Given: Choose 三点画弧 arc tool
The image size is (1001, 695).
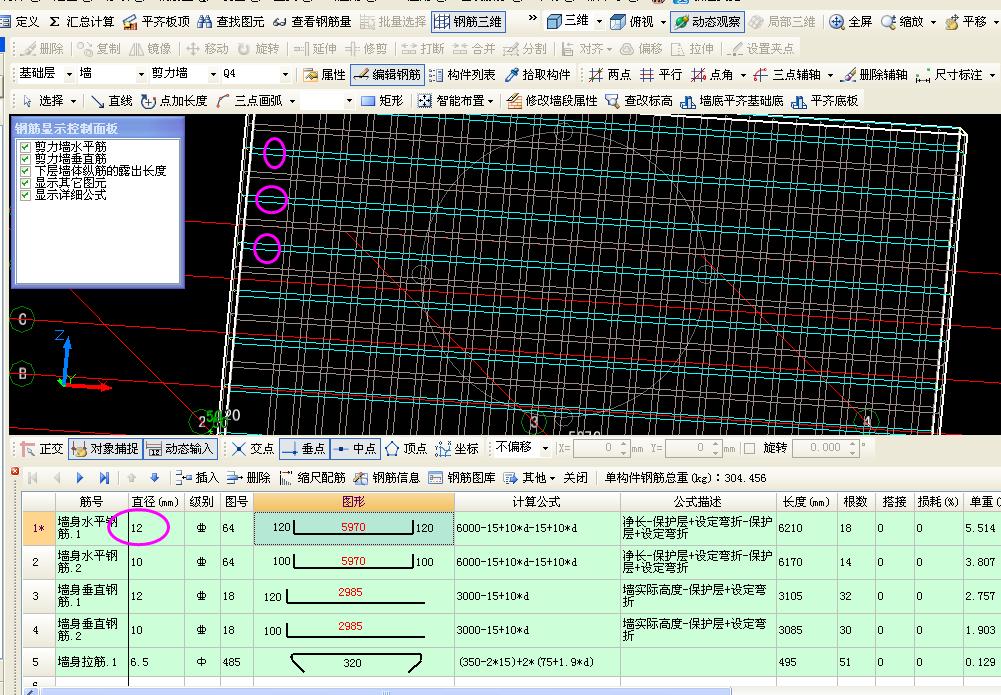Looking at the screenshot, I should pos(250,101).
